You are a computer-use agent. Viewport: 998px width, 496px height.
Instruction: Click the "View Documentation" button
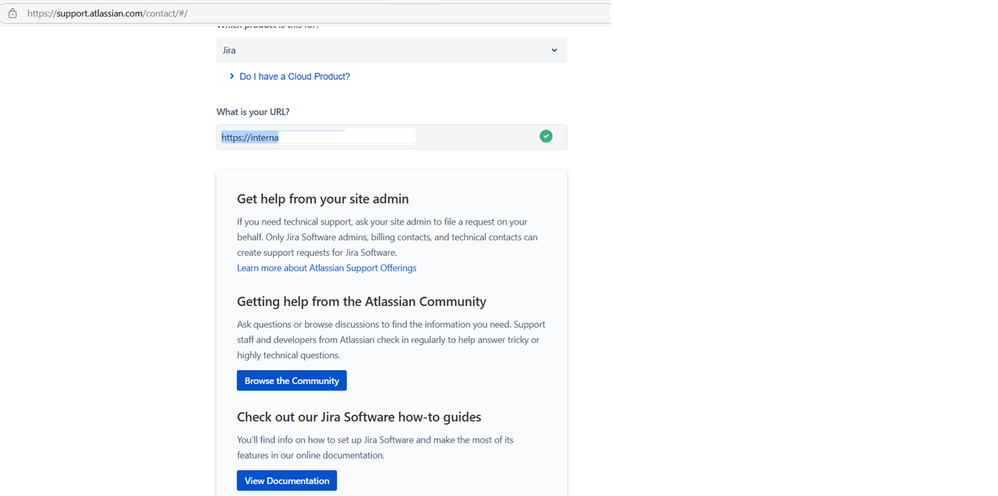click(x=286, y=481)
